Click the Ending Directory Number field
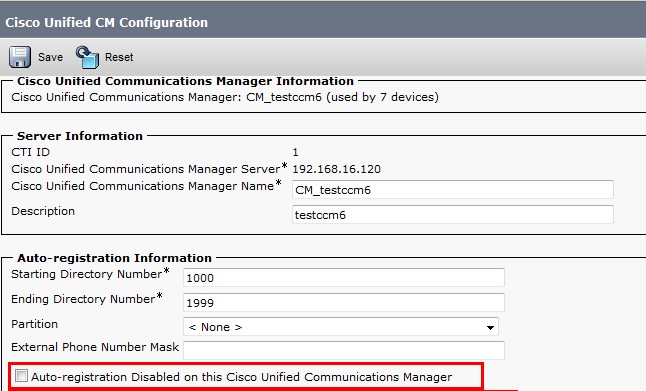Image resolution: width=646 pixels, height=391 pixels. point(344,303)
